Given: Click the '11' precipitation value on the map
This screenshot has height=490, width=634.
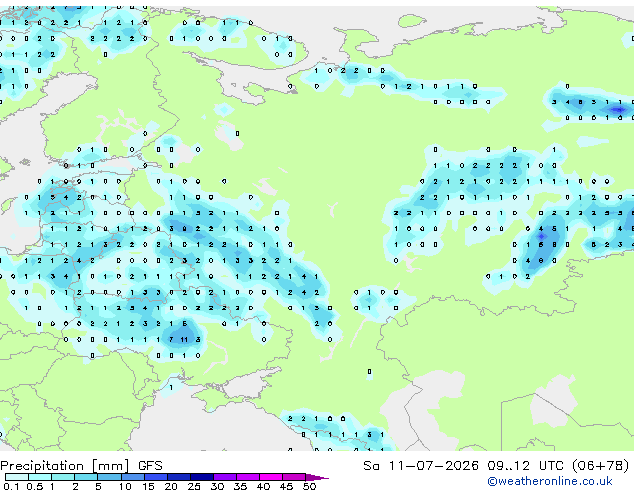Looking at the screenshot, I should coord(184,340).
